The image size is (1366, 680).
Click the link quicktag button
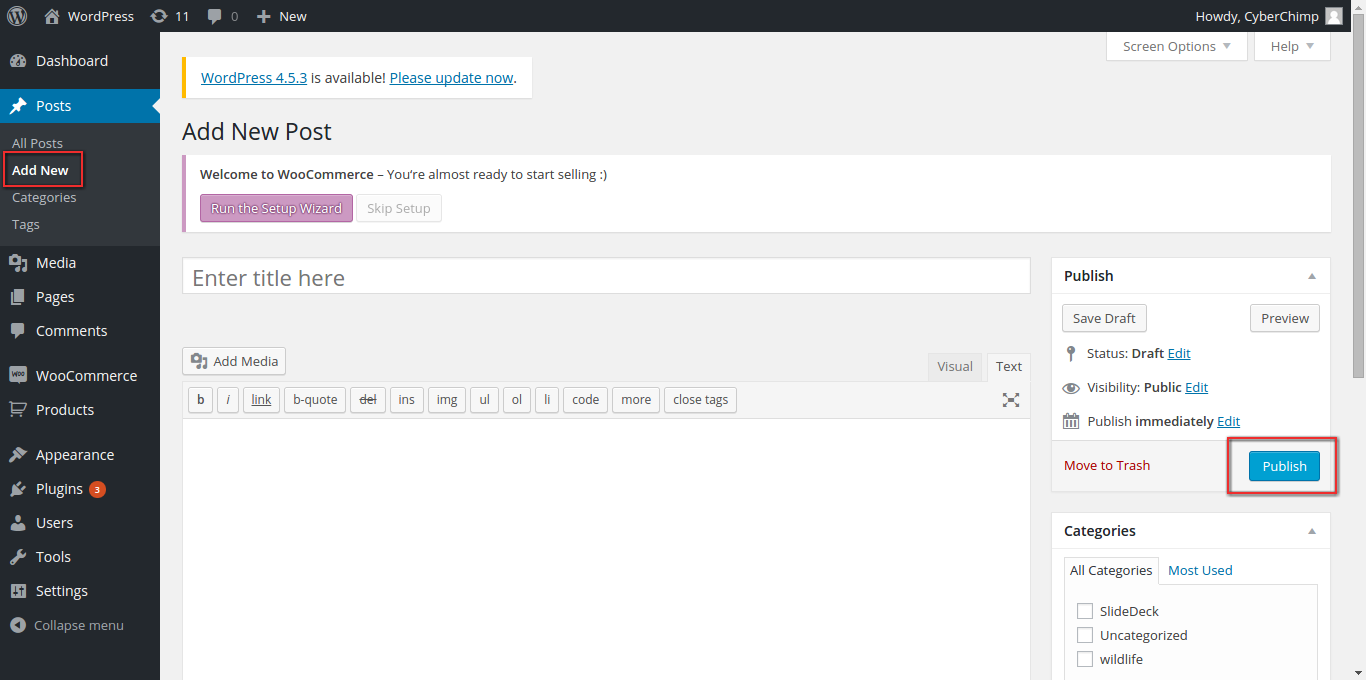[x=261, y=400]
